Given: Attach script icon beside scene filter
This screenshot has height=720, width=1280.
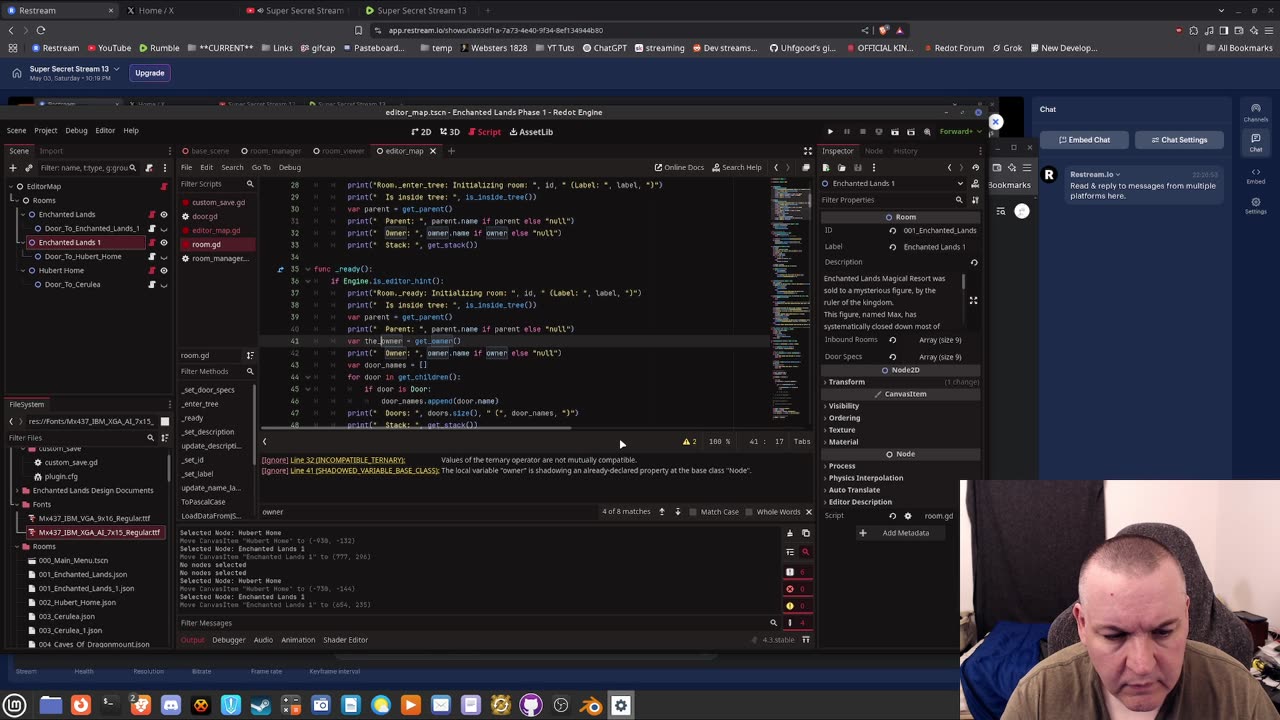Looking at the screenshot, I should point(149,168).
